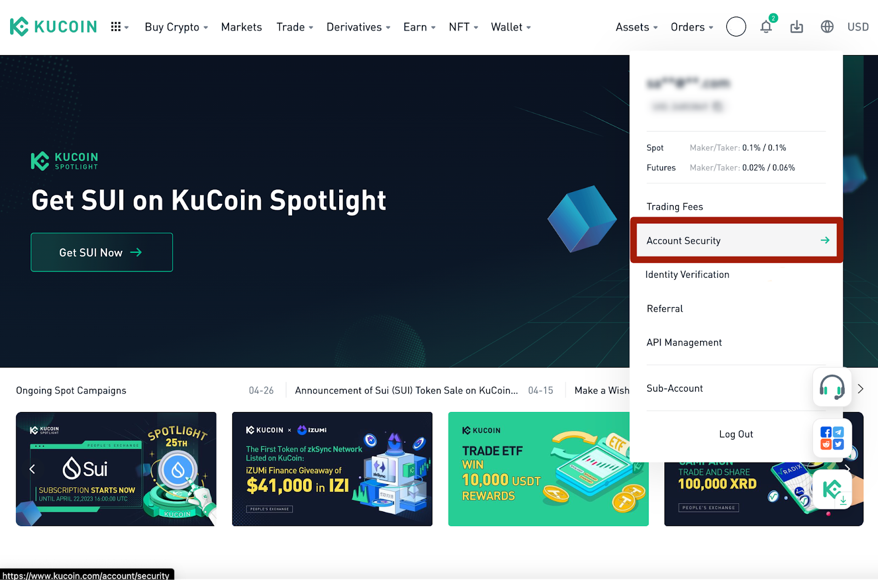Click the Spot maker/taker fee line
Viewport: 878px width, 580px height.
(x=716, y=148)
